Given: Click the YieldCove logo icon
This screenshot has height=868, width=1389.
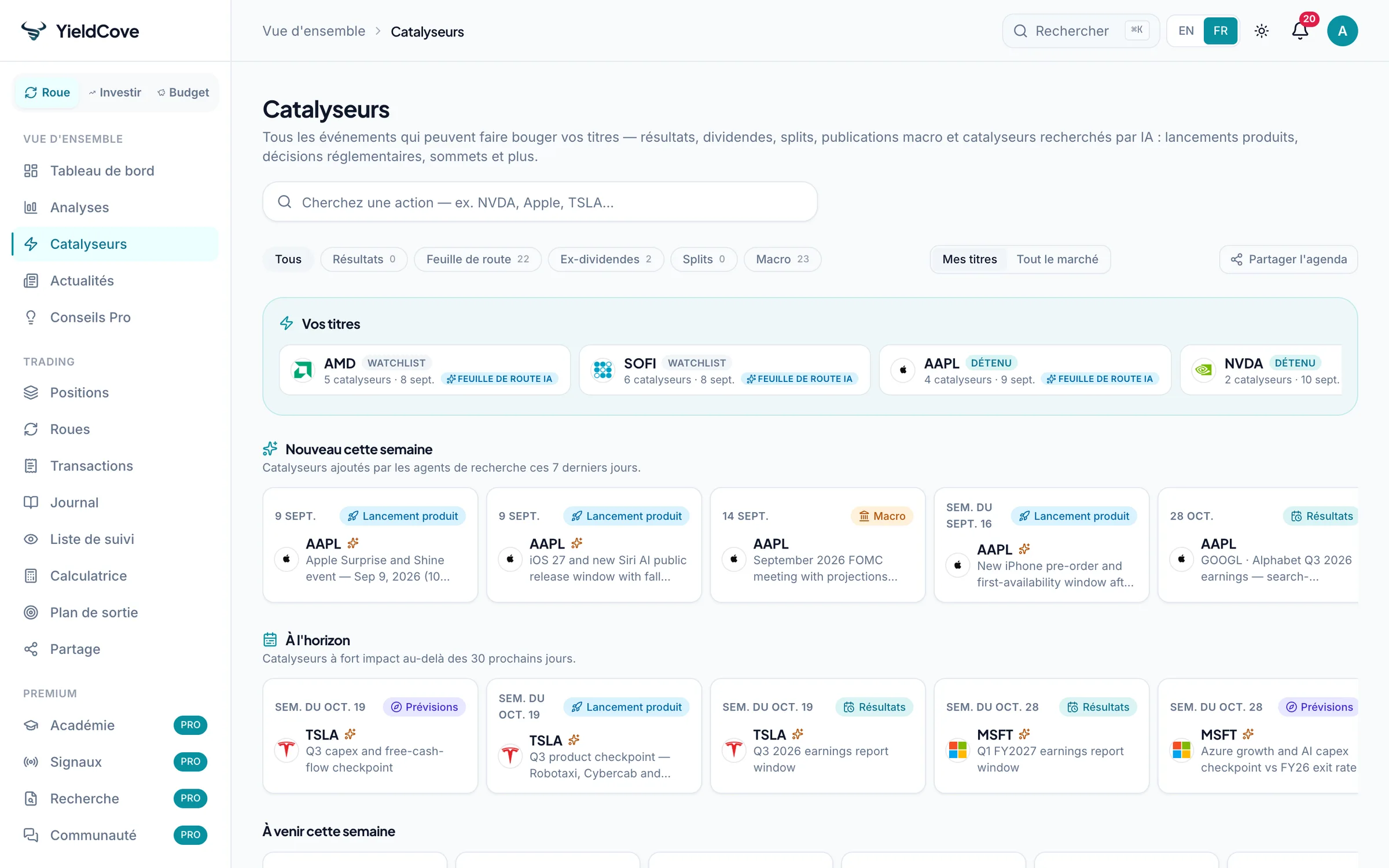Looking at the screenshot, I should tap(34, 31).
